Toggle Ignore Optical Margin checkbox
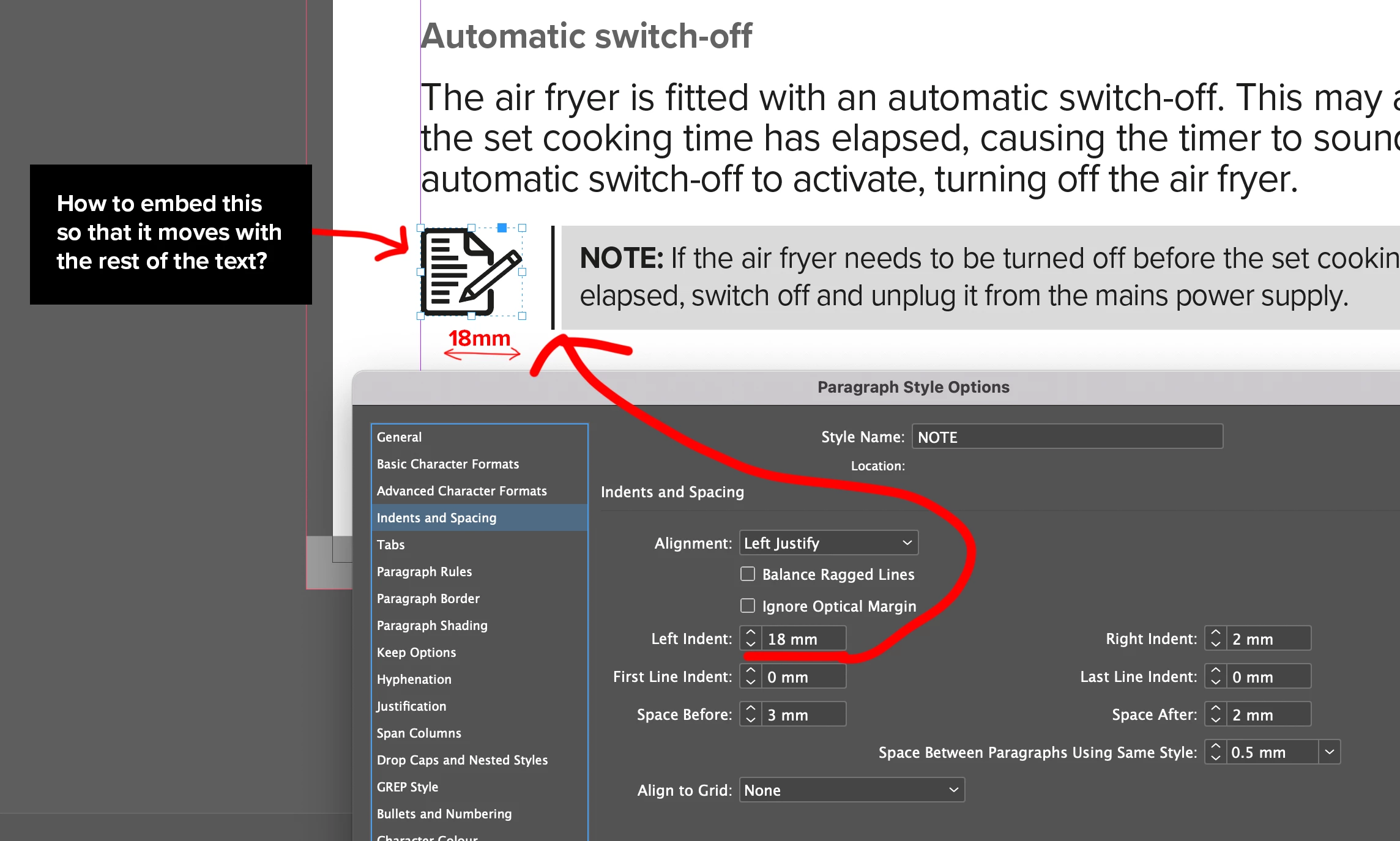 pos(748,606)
